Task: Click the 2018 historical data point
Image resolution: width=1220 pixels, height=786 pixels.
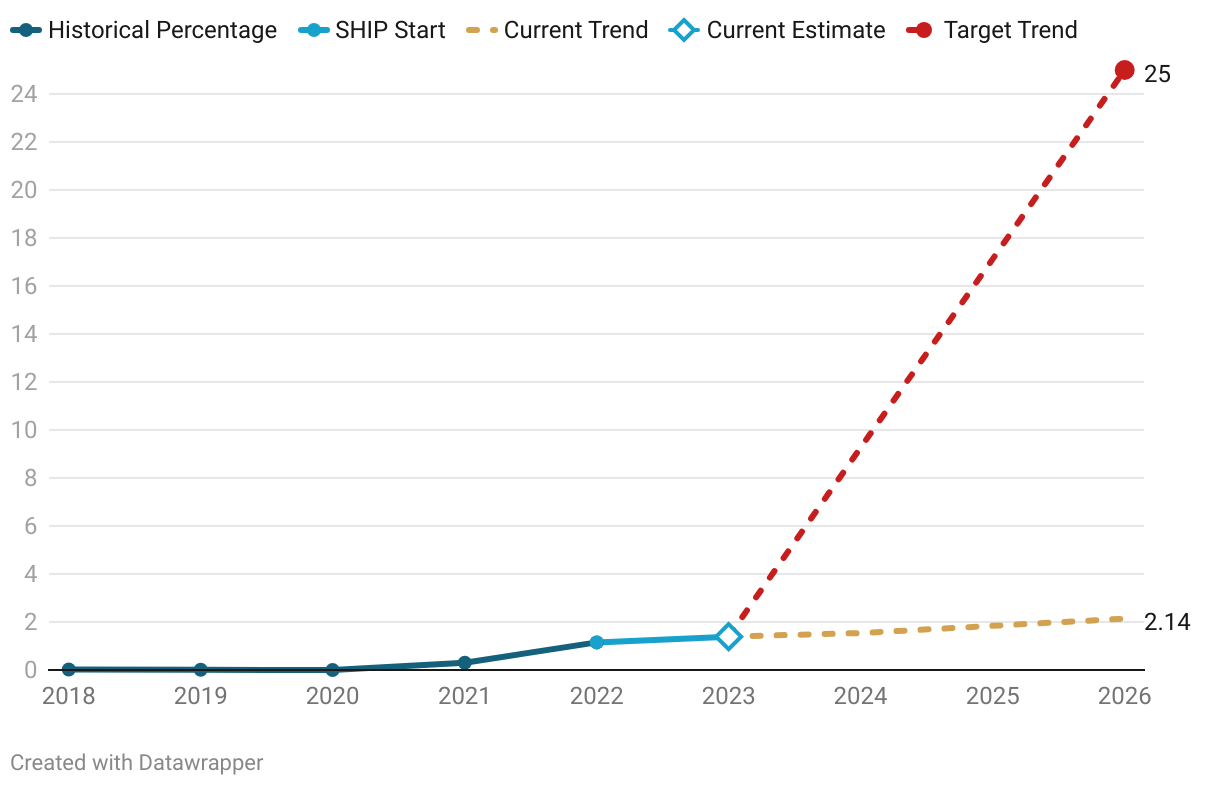Action: 68,669
